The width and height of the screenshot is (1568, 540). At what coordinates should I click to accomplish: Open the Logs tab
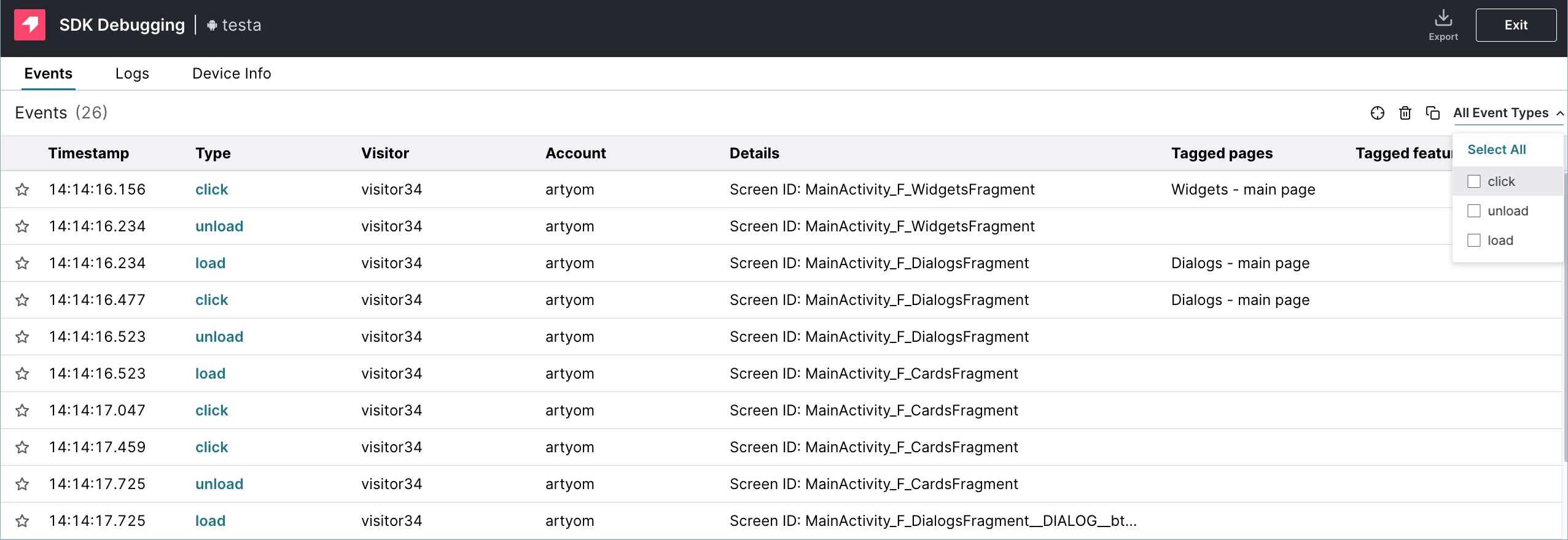pos(132,74)
